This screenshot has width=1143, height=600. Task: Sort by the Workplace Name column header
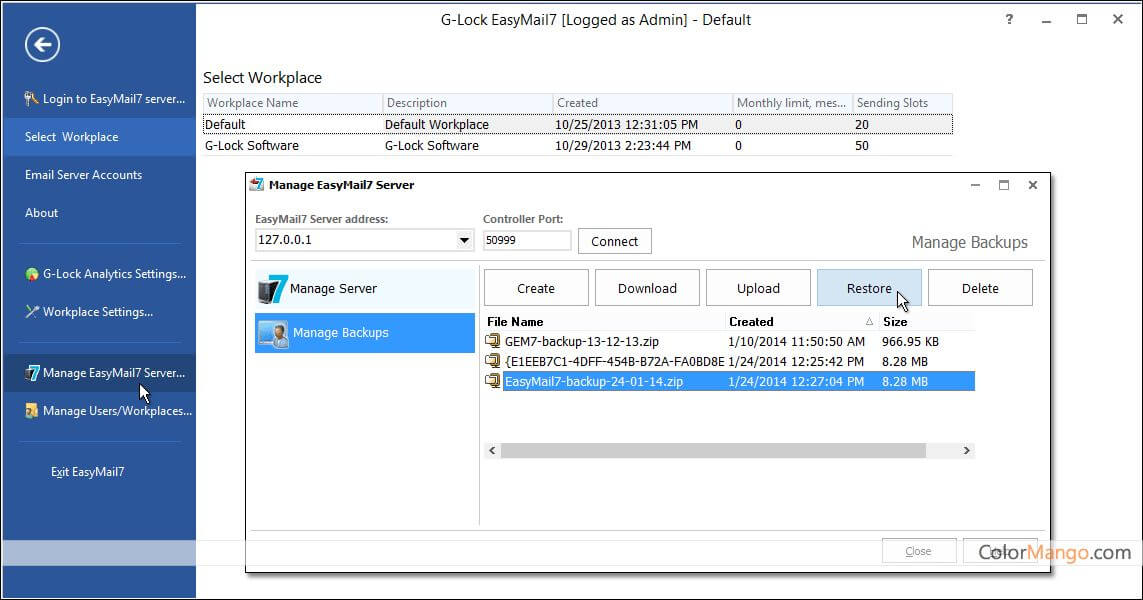[x=292, y=103]
